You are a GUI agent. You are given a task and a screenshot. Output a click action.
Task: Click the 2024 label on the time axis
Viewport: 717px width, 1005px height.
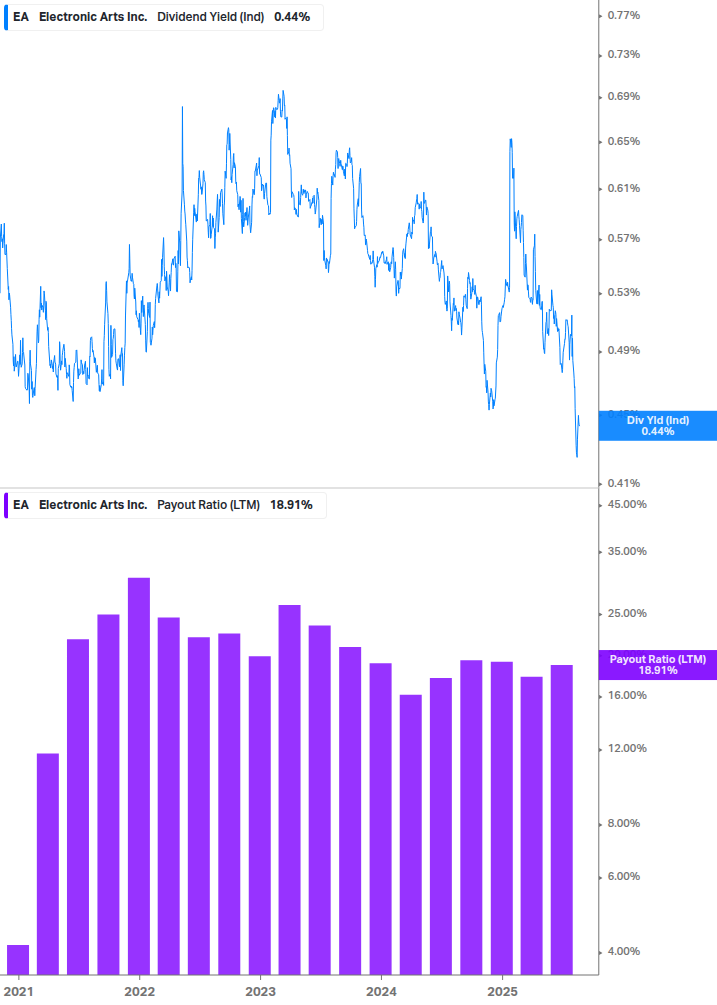(381, 992)
